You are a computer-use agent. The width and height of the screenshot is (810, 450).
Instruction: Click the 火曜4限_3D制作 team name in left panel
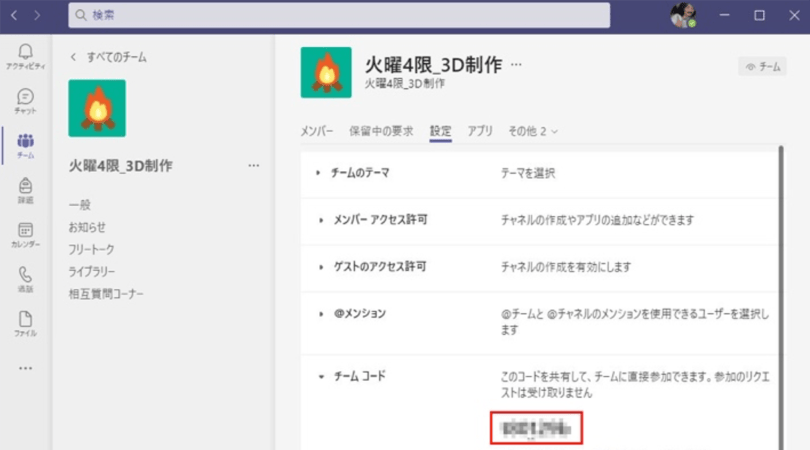120,166
